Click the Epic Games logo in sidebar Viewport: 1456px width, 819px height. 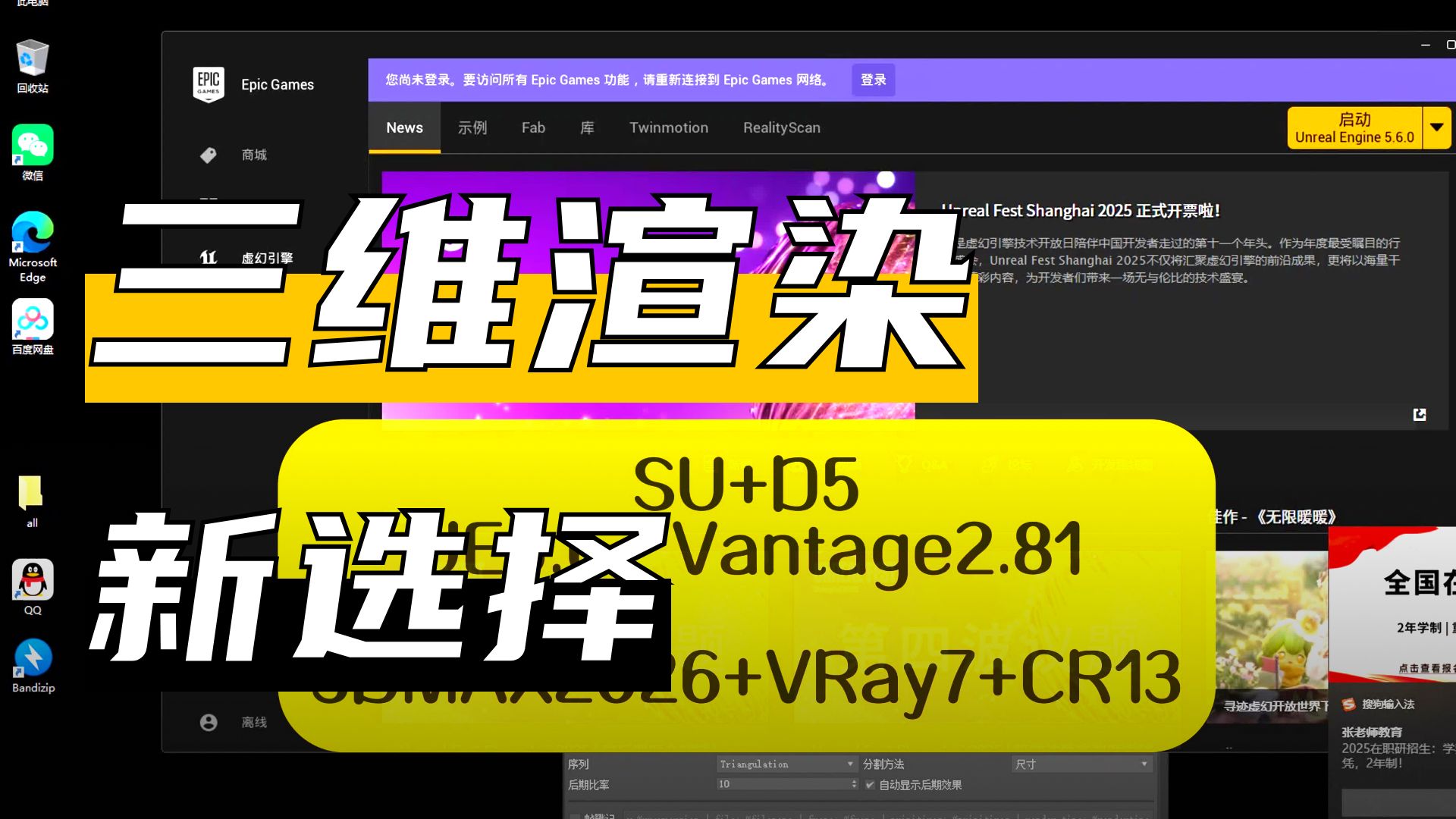[209, 84]
